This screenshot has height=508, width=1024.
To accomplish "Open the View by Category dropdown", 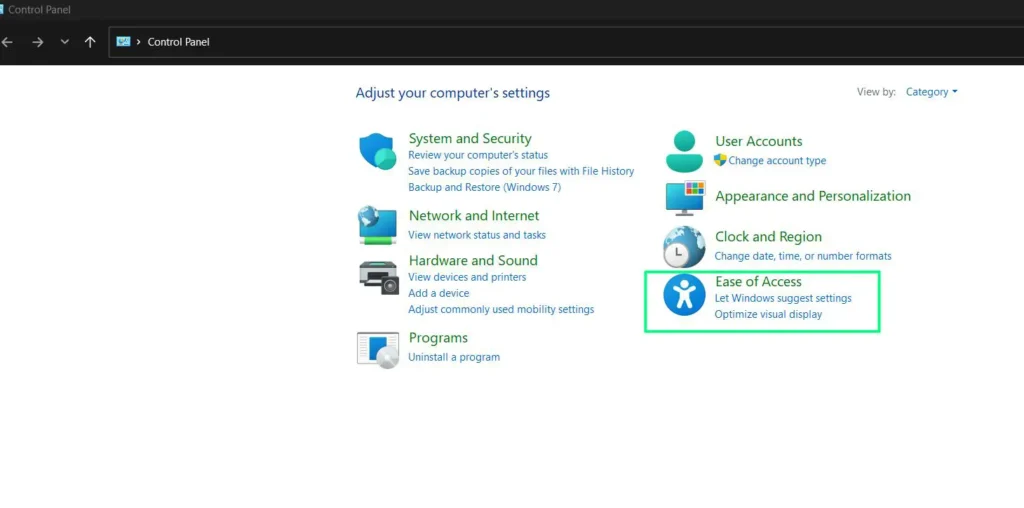I will 931,92.
